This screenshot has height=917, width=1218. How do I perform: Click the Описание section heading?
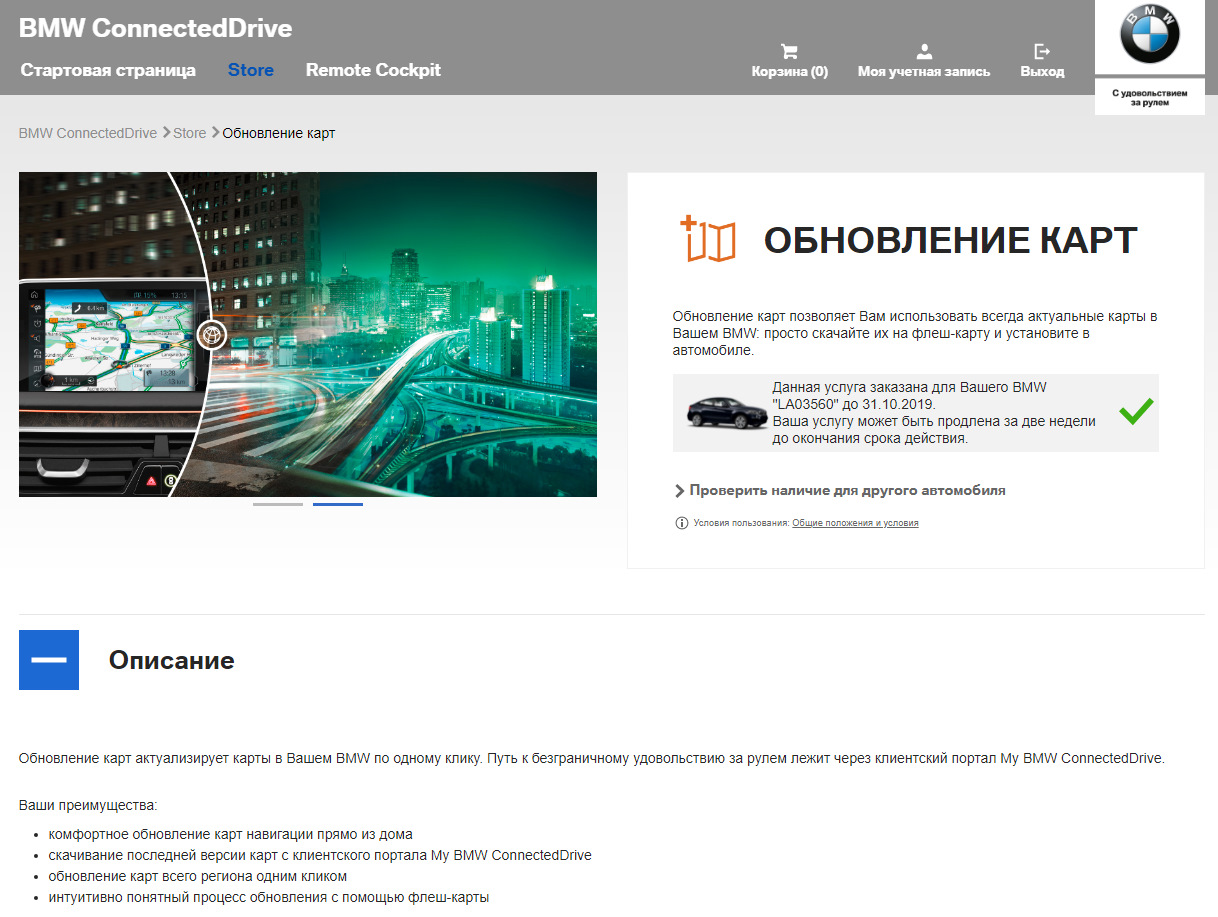click(x=172, y=660)
